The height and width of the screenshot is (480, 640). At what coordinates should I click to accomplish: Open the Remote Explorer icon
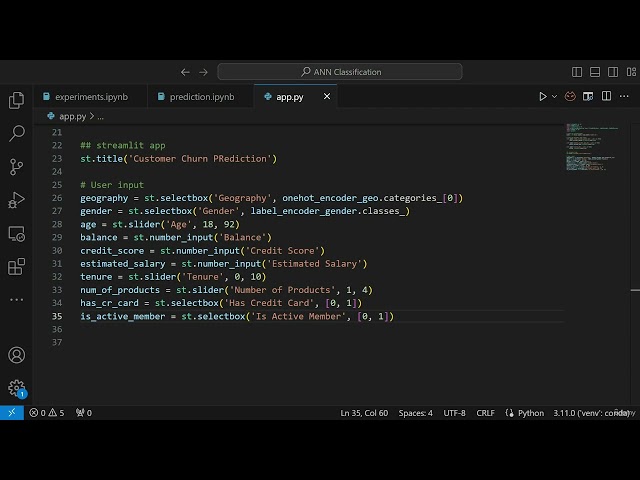16,234
